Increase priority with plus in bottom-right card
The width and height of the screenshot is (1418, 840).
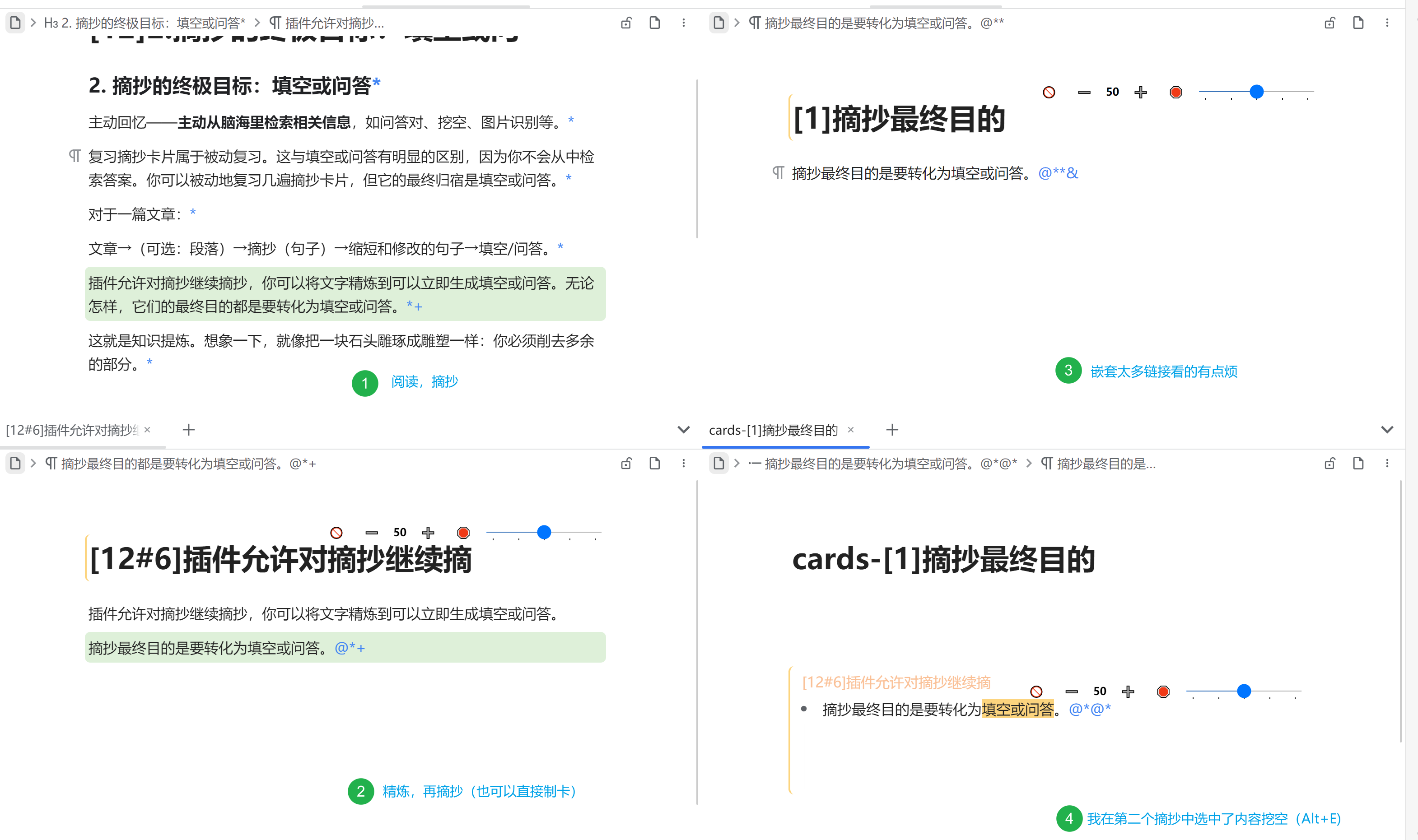tap(1128, 691)
